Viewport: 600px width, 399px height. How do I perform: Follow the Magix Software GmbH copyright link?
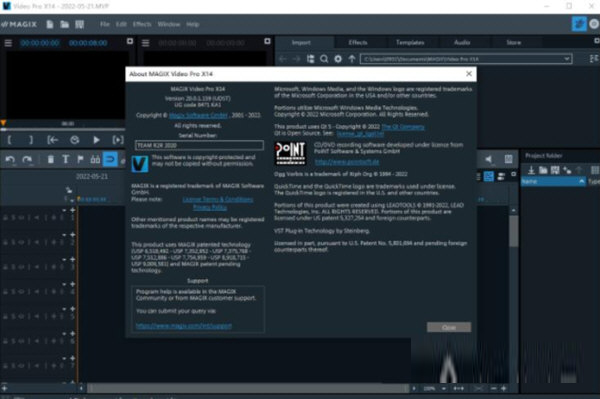pos(198,115)
